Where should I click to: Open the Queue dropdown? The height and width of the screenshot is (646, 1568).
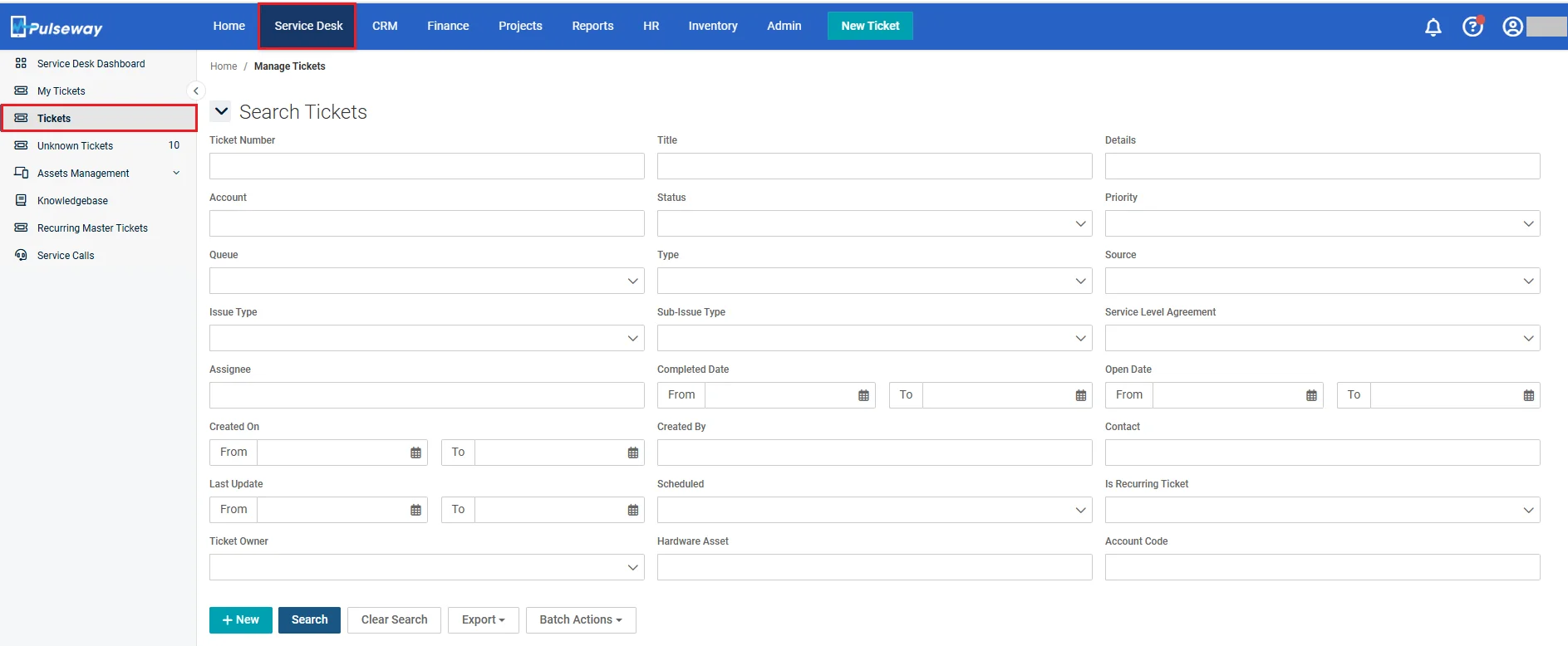coord(426,281)
